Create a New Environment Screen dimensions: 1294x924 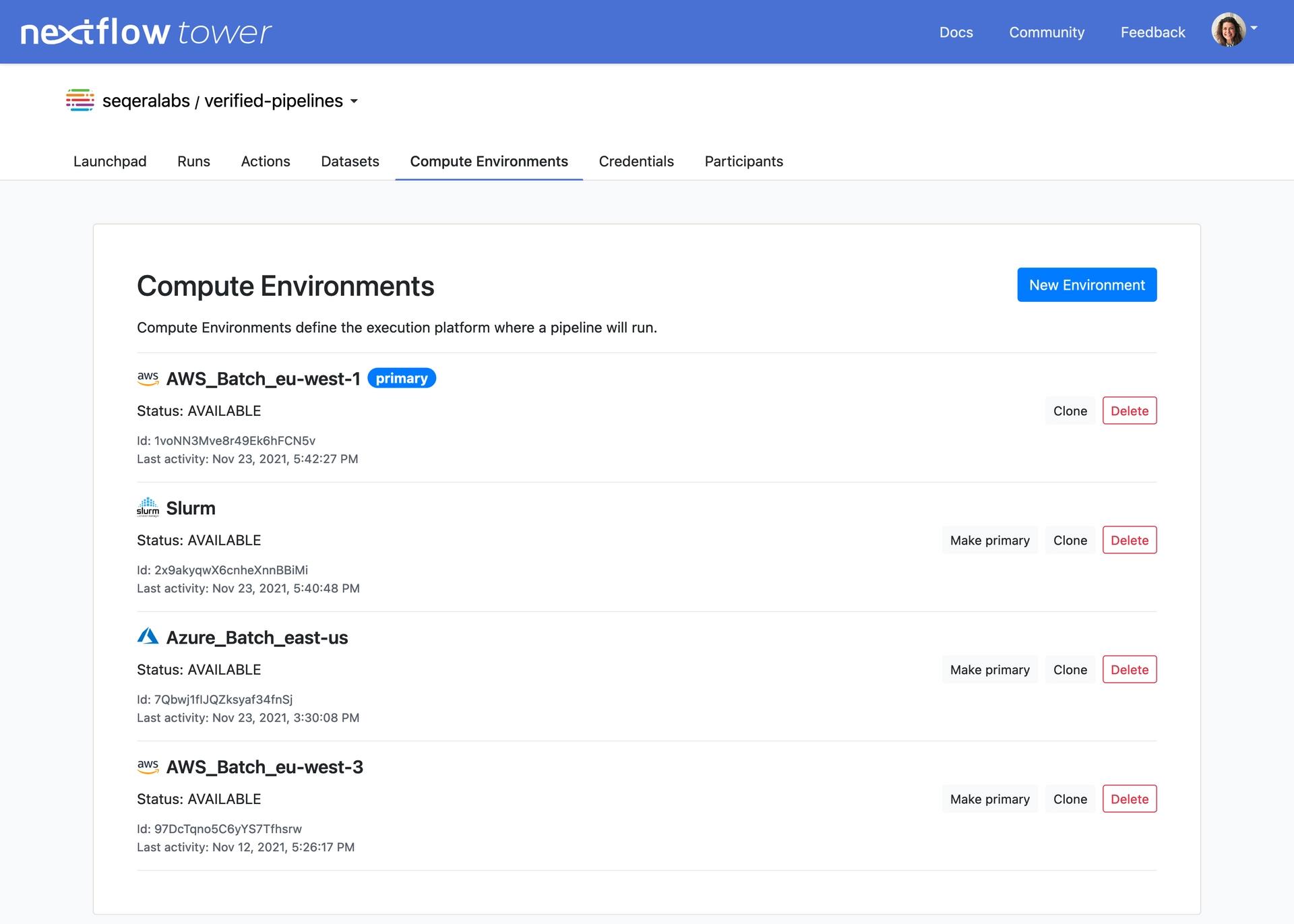coord(1086,285)
